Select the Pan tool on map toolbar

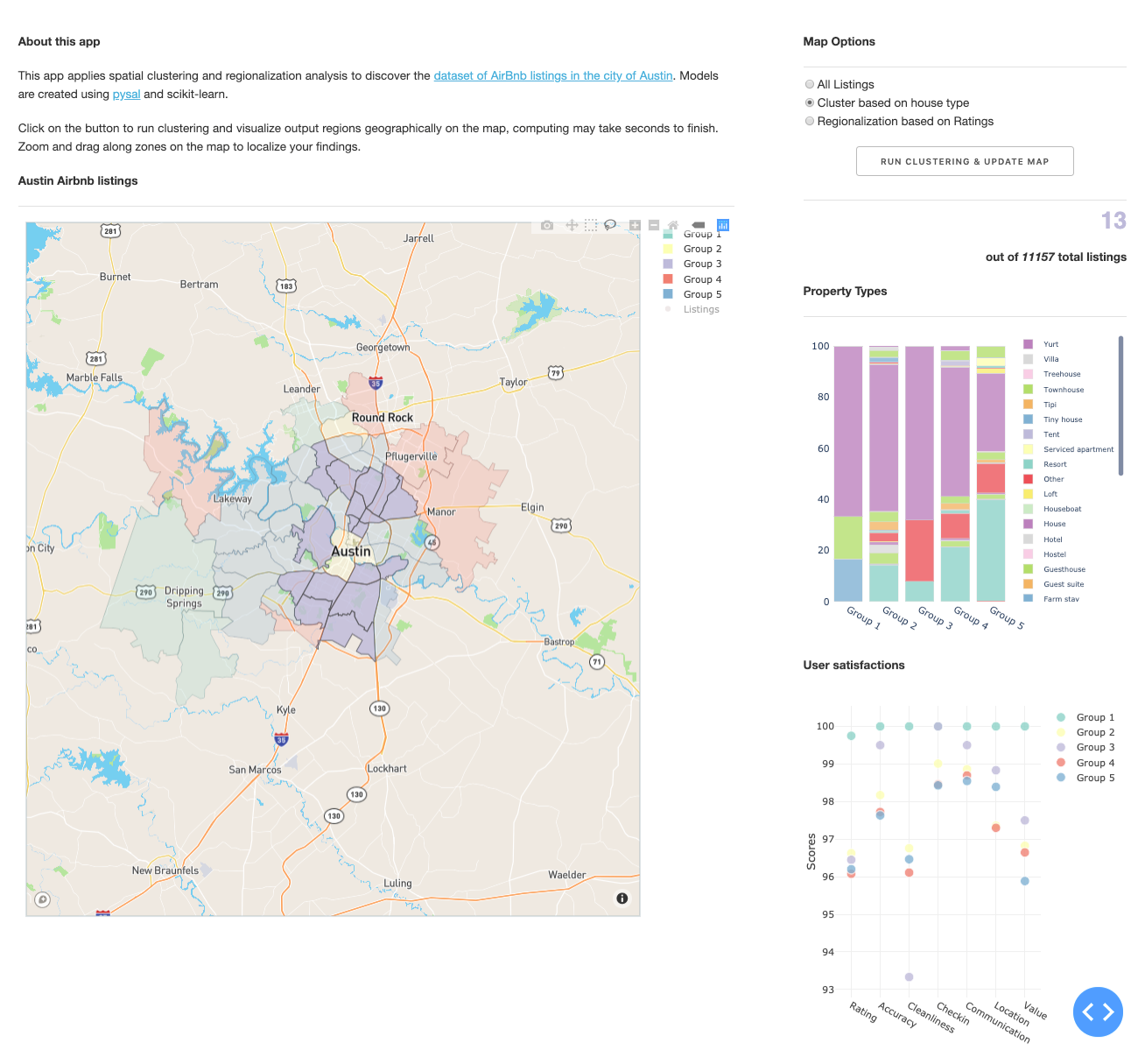(x=572, y=225)
